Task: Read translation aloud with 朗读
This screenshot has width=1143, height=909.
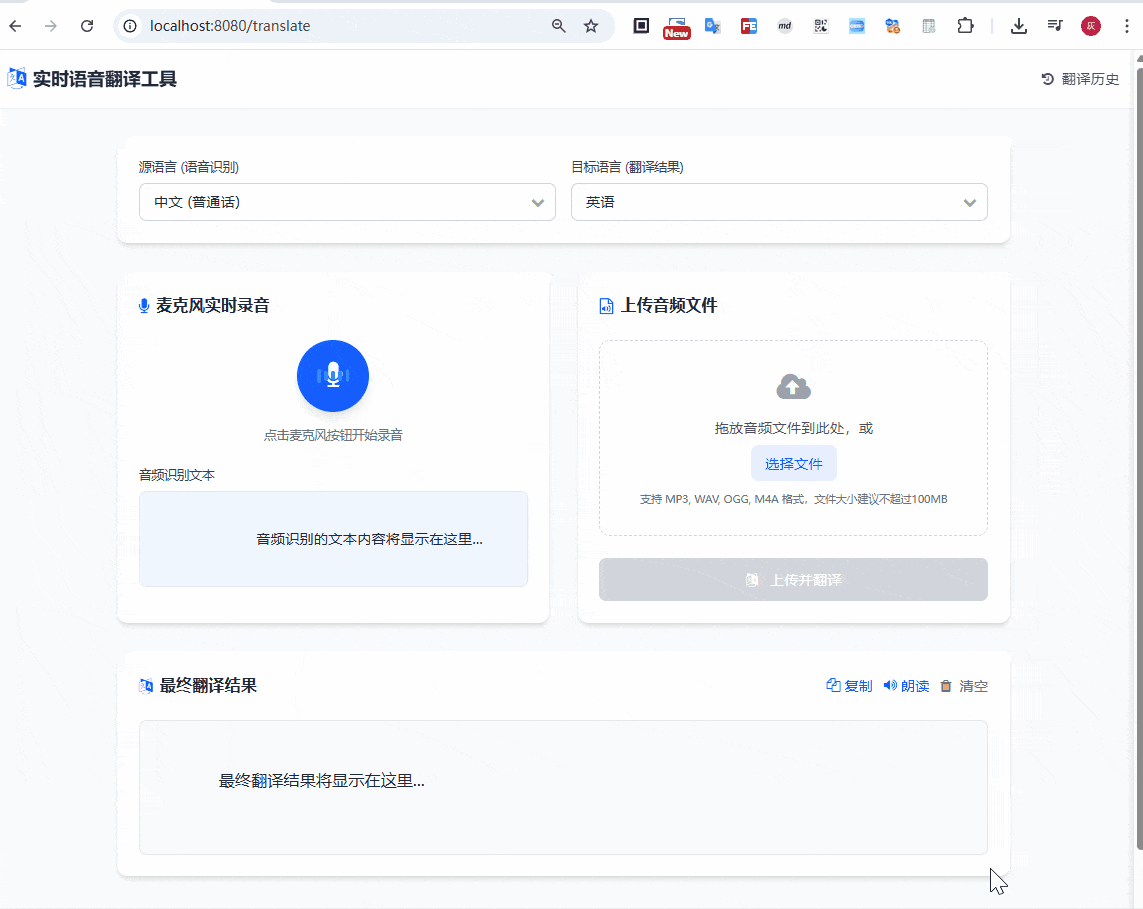Action: coord(906,686)
